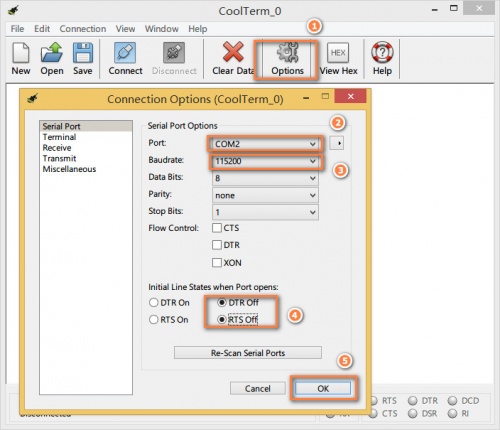500x430 pixels.
Task: Open the Baudrate 115200 dropdown
Action: [265, 161]
